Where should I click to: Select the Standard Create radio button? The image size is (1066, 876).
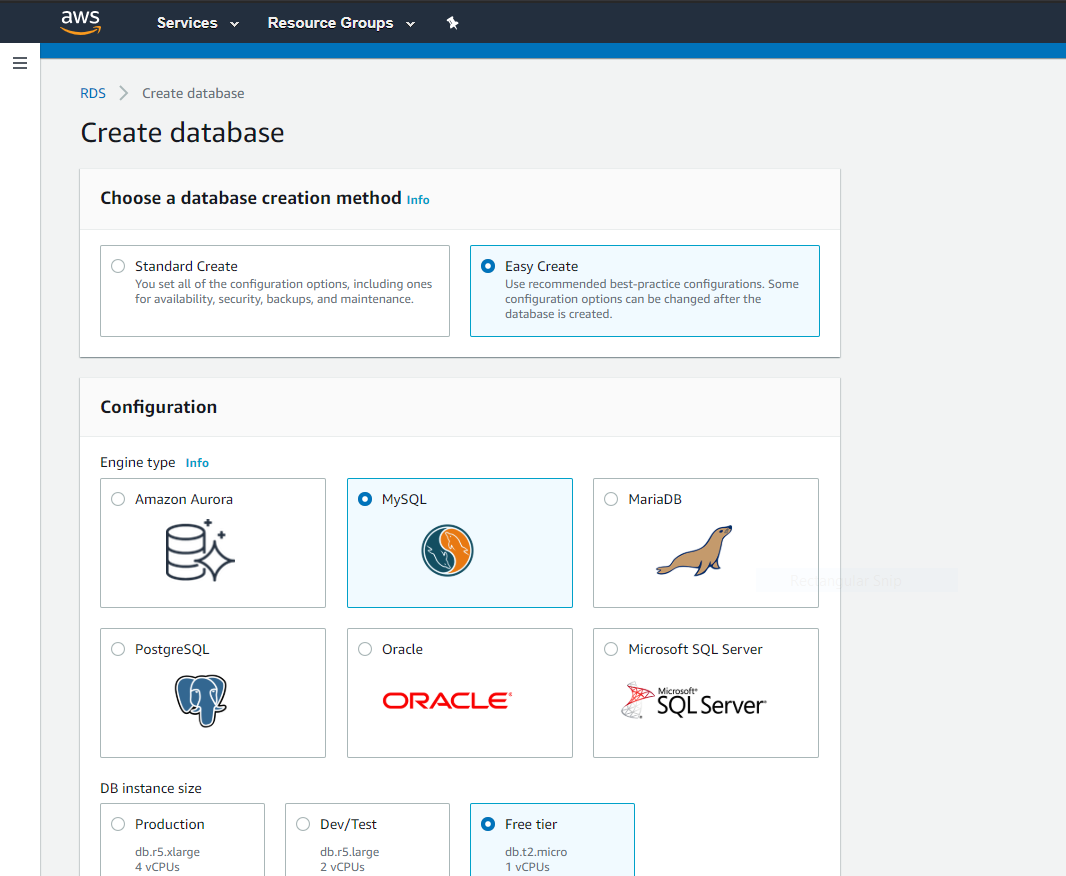[x=118, y=266]
